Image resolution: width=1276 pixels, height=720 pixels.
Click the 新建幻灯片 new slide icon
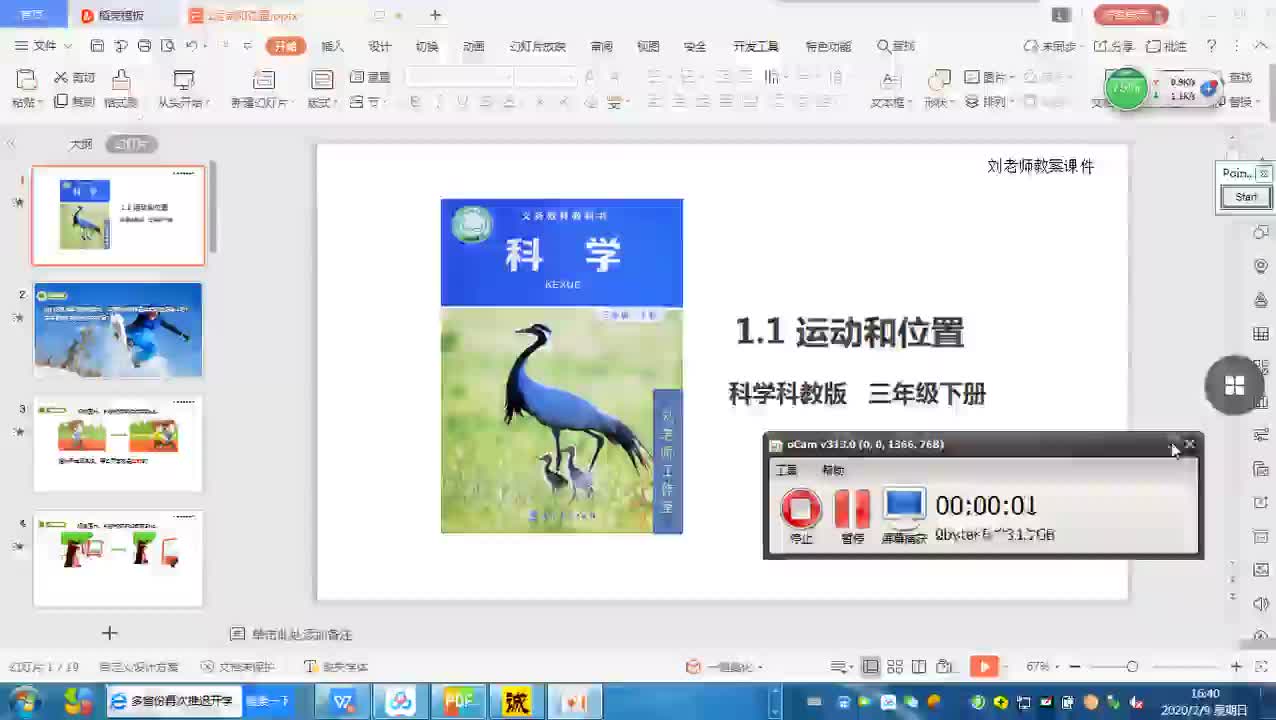coord(263,81)
